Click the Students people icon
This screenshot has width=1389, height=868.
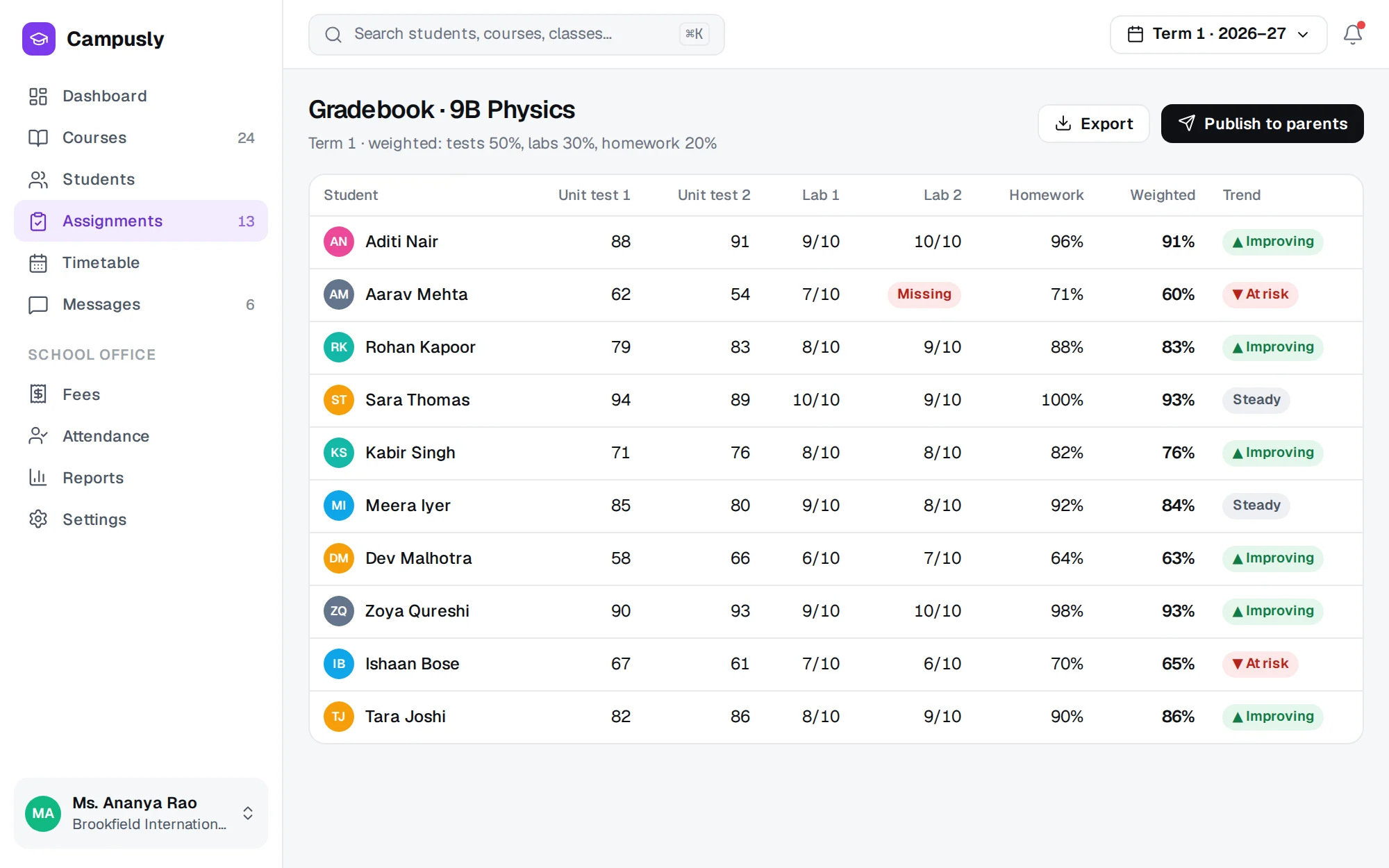point(38,179)
